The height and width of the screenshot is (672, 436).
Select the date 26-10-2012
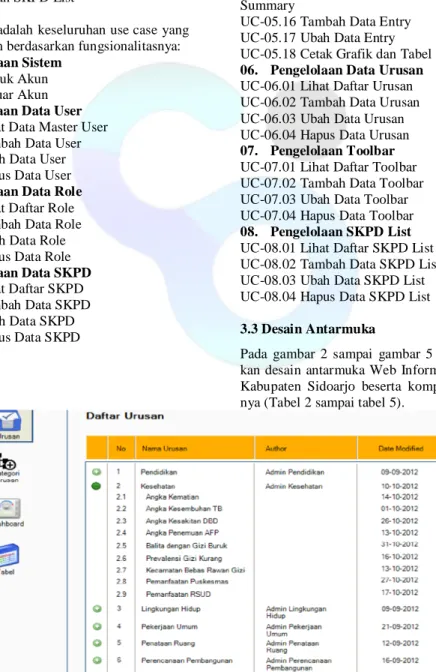tap(400, 521)
